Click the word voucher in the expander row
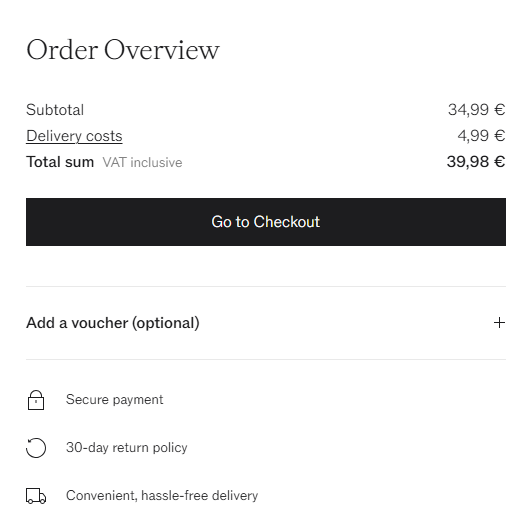The image size is (525, 519). pos(100,323)
